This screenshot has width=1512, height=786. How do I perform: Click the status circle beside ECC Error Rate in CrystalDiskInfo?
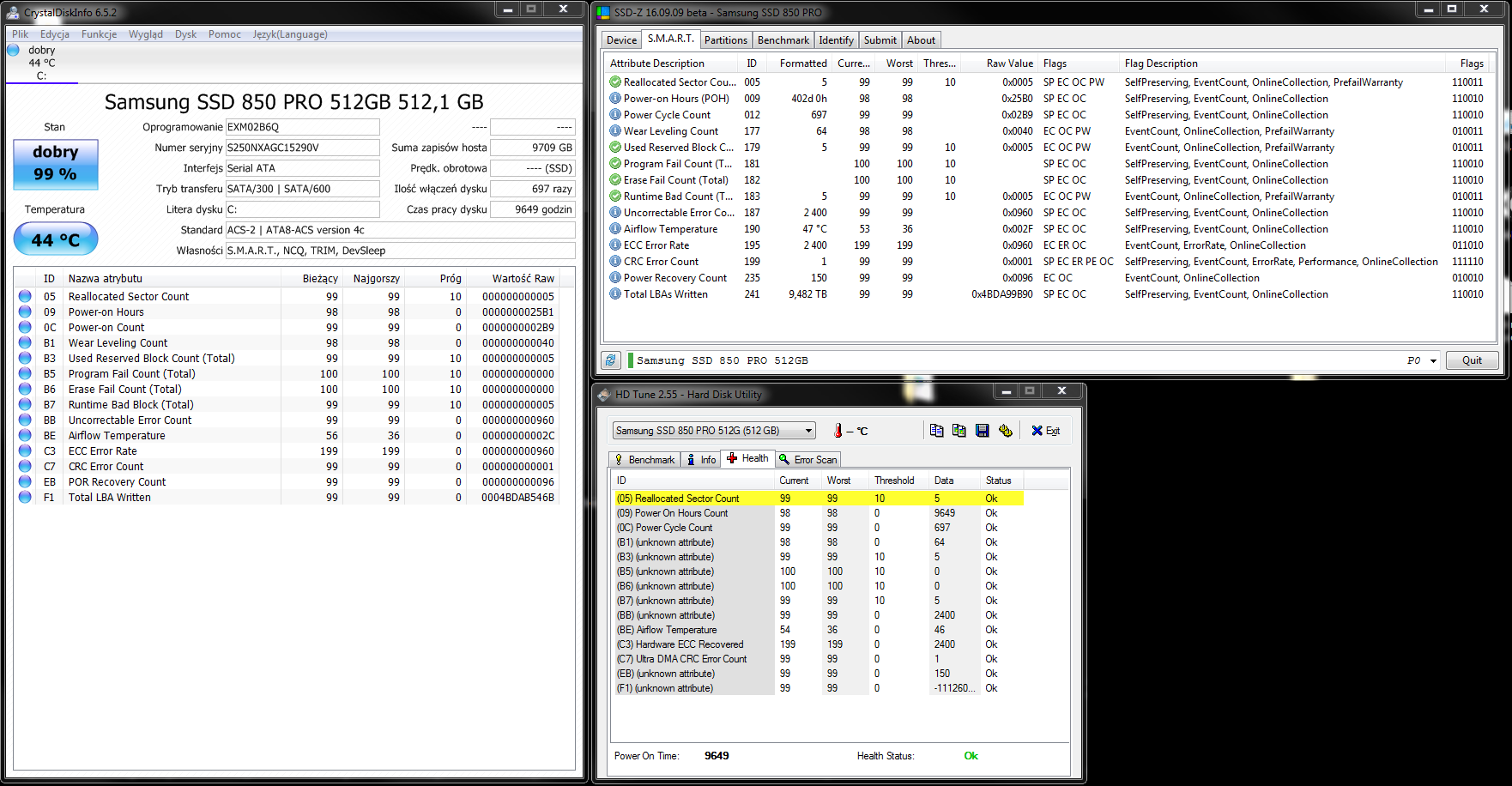click(25, 450)
